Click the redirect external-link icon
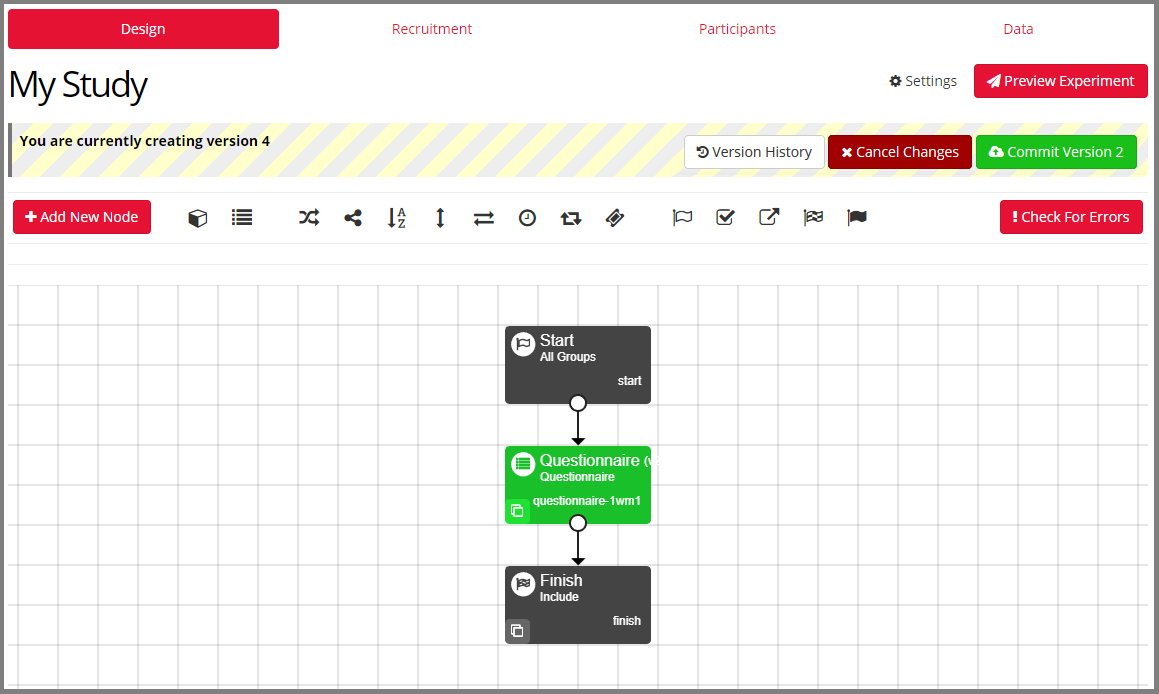Viewport: 1159px width, 694px height. [769, 217]
